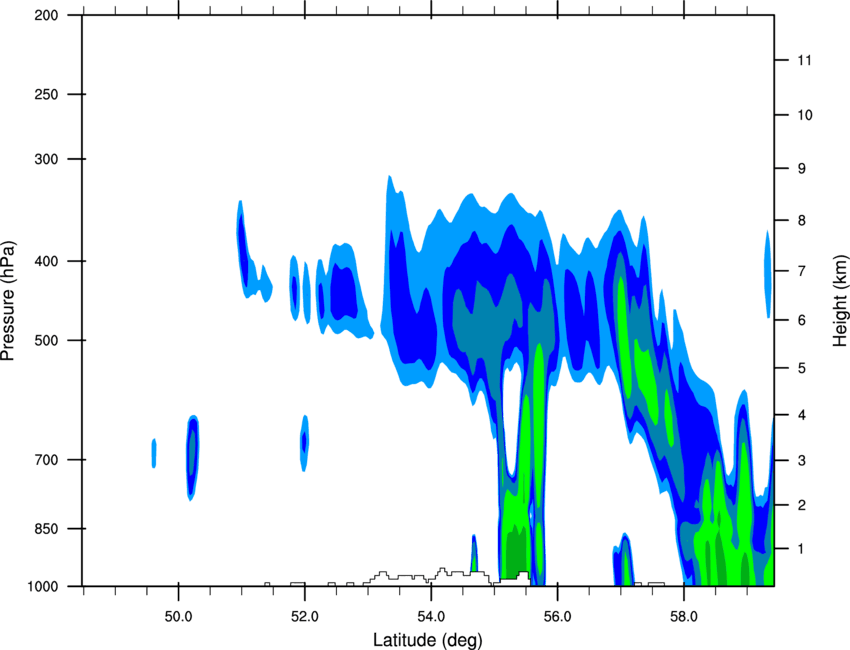850x650 pixels.
Task: Click the 5 km height label
Action: (802, 368)
